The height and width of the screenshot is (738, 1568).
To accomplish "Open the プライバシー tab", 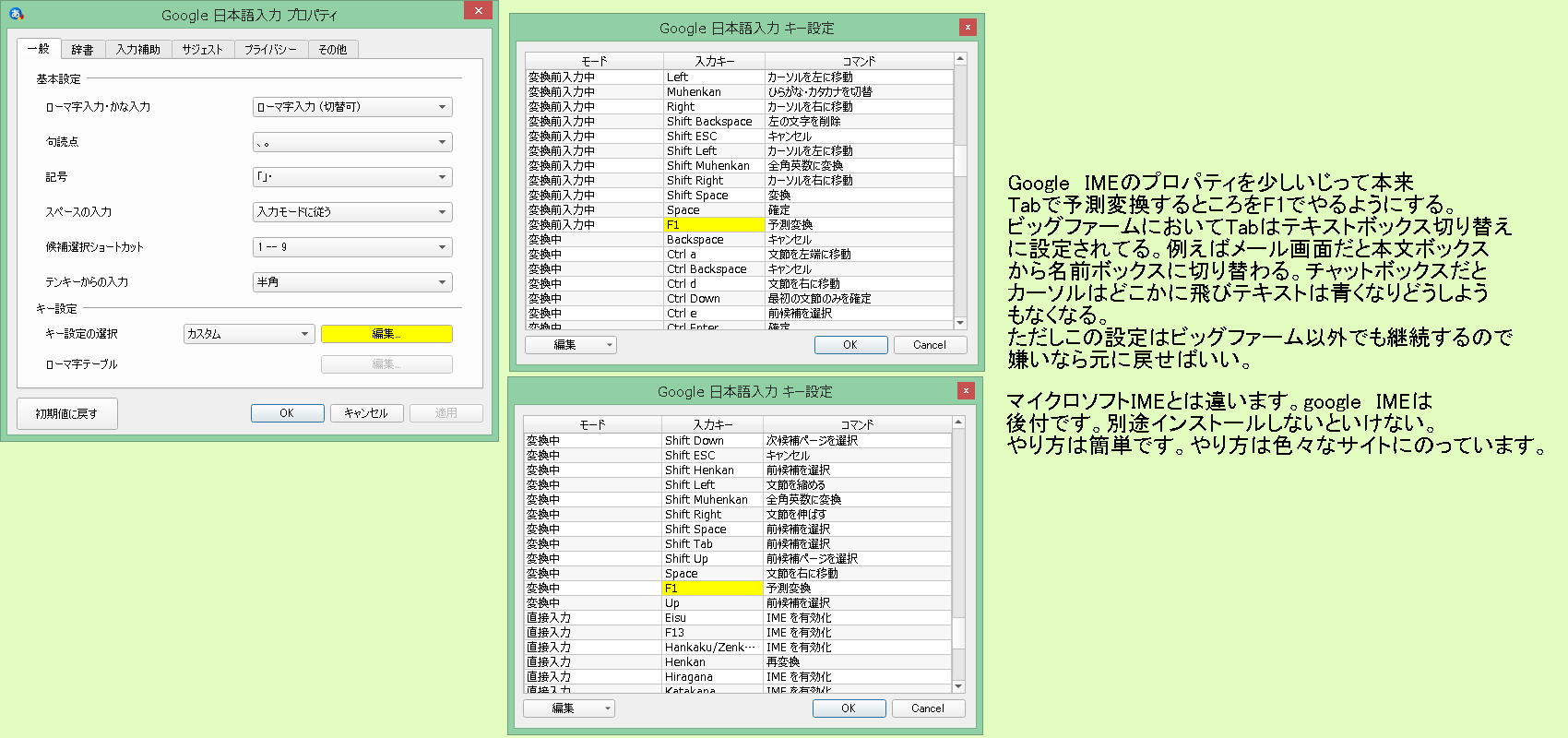I will tap(270, 50).
